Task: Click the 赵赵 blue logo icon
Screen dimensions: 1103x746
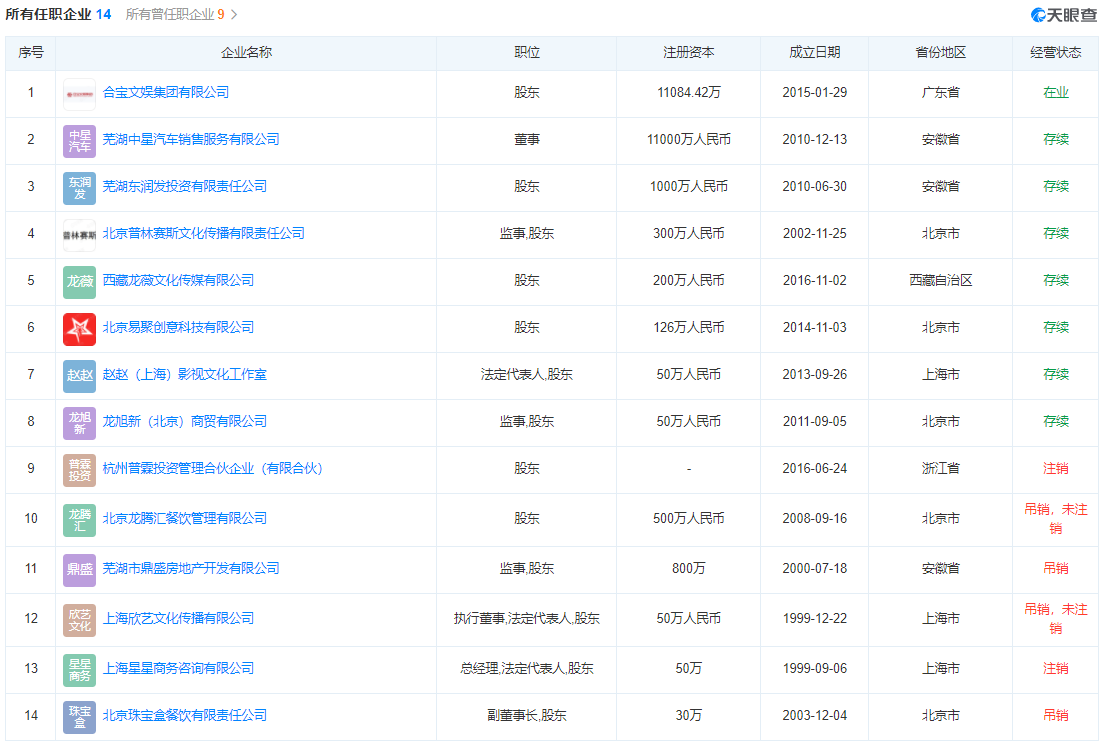Action: [x=79, y=376]
